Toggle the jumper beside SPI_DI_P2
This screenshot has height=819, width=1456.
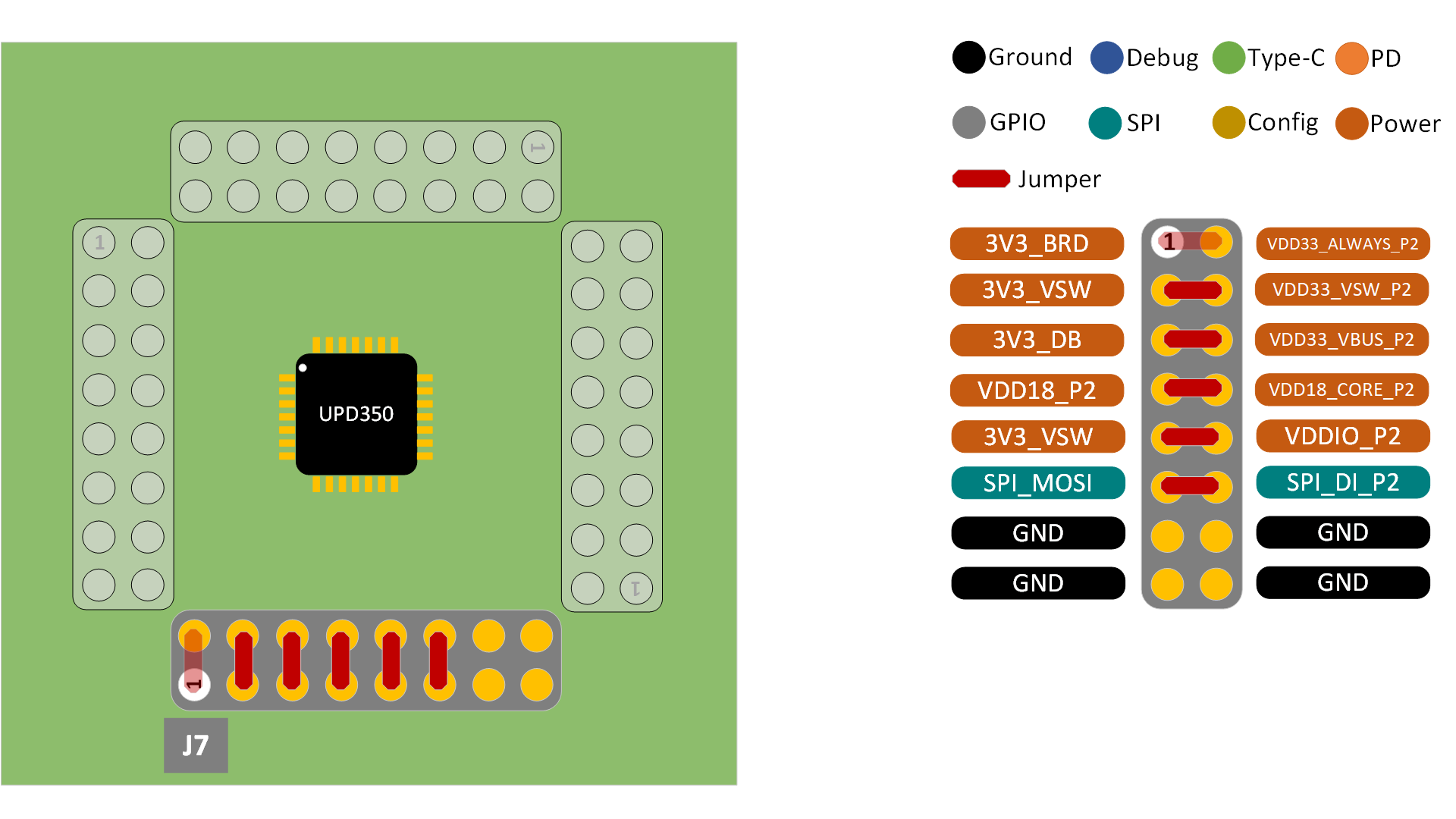pos(1191,483)
